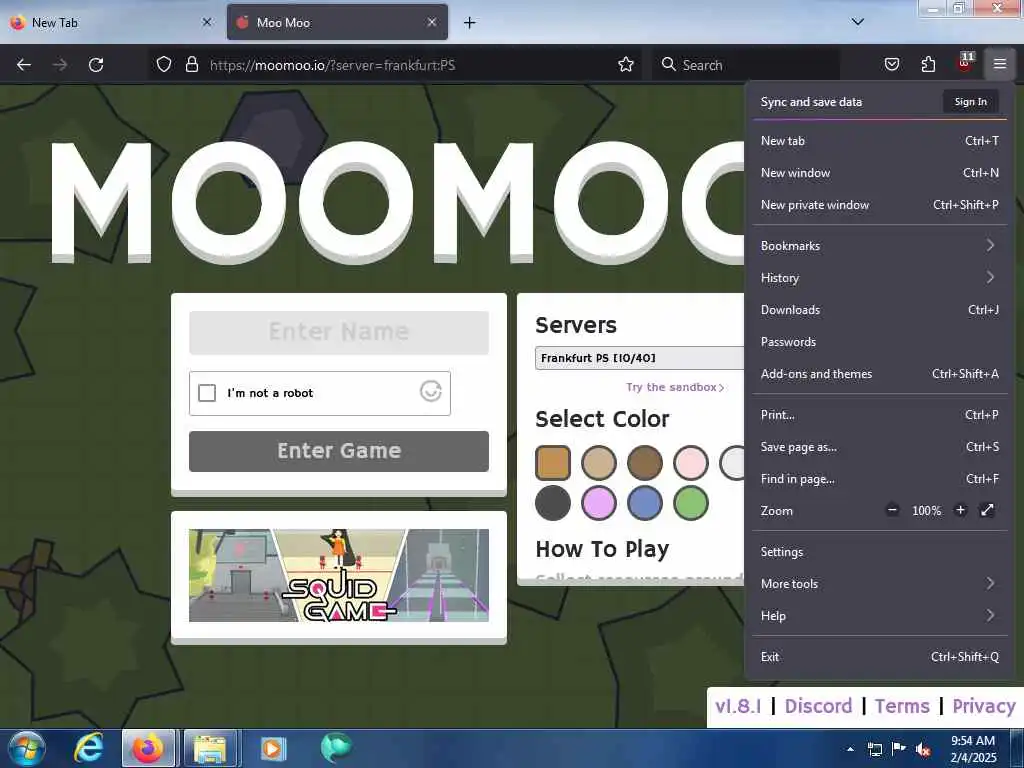Screen dimensions: 1024x768
Task: Open the Terms link
Action: click(x=902, y=706)
